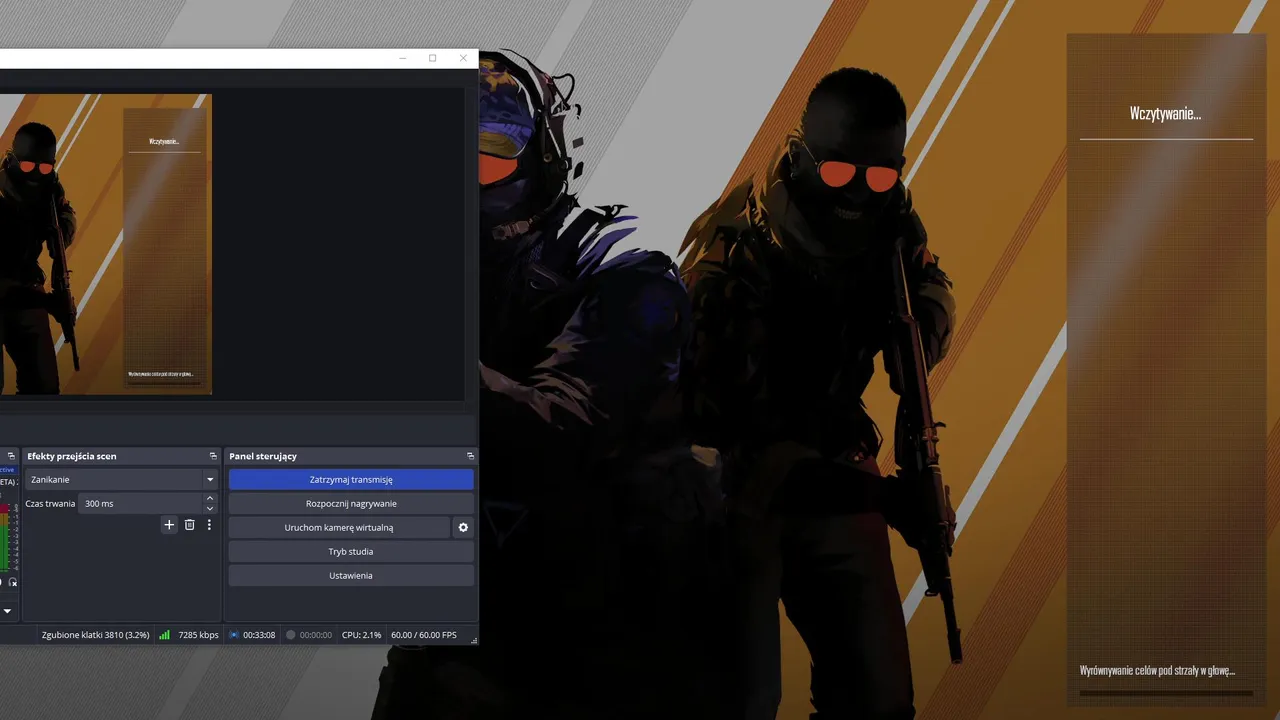
Task: Click the green bitrate signal bars
Action: (x=164, y=635)
